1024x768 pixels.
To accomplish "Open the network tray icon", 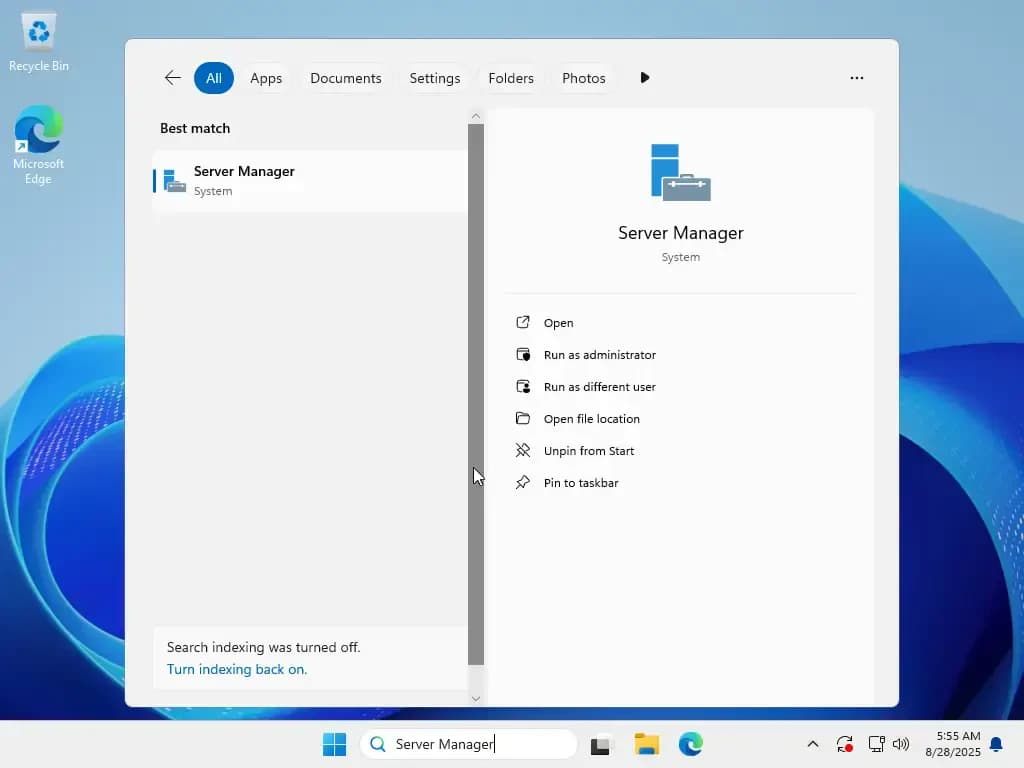I will (x=876, y=744).
